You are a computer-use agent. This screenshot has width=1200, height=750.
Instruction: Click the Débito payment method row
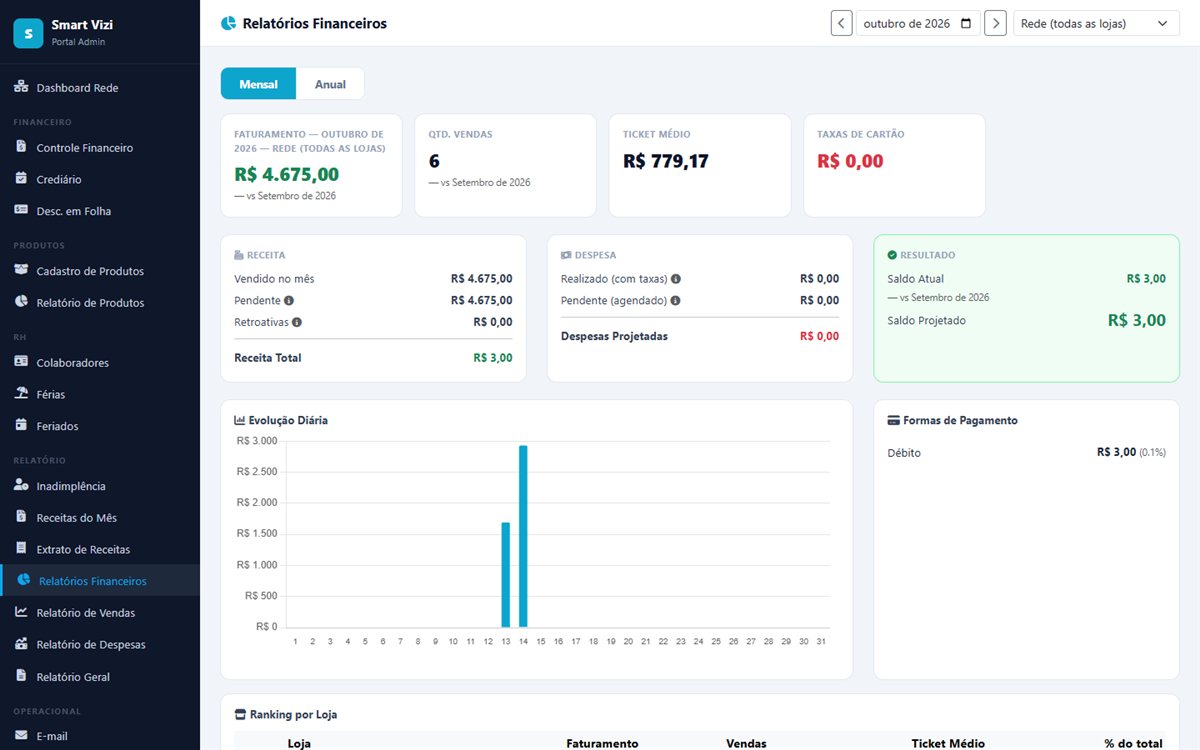pyautogui.click(x=1026, y=453)
